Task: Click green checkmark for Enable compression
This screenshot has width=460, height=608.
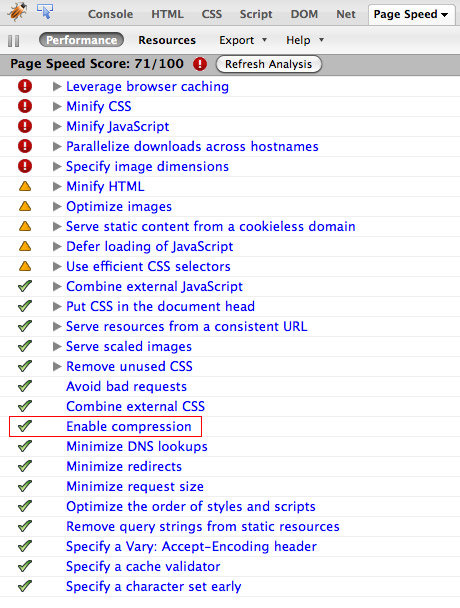Action: tap(25, 426)
